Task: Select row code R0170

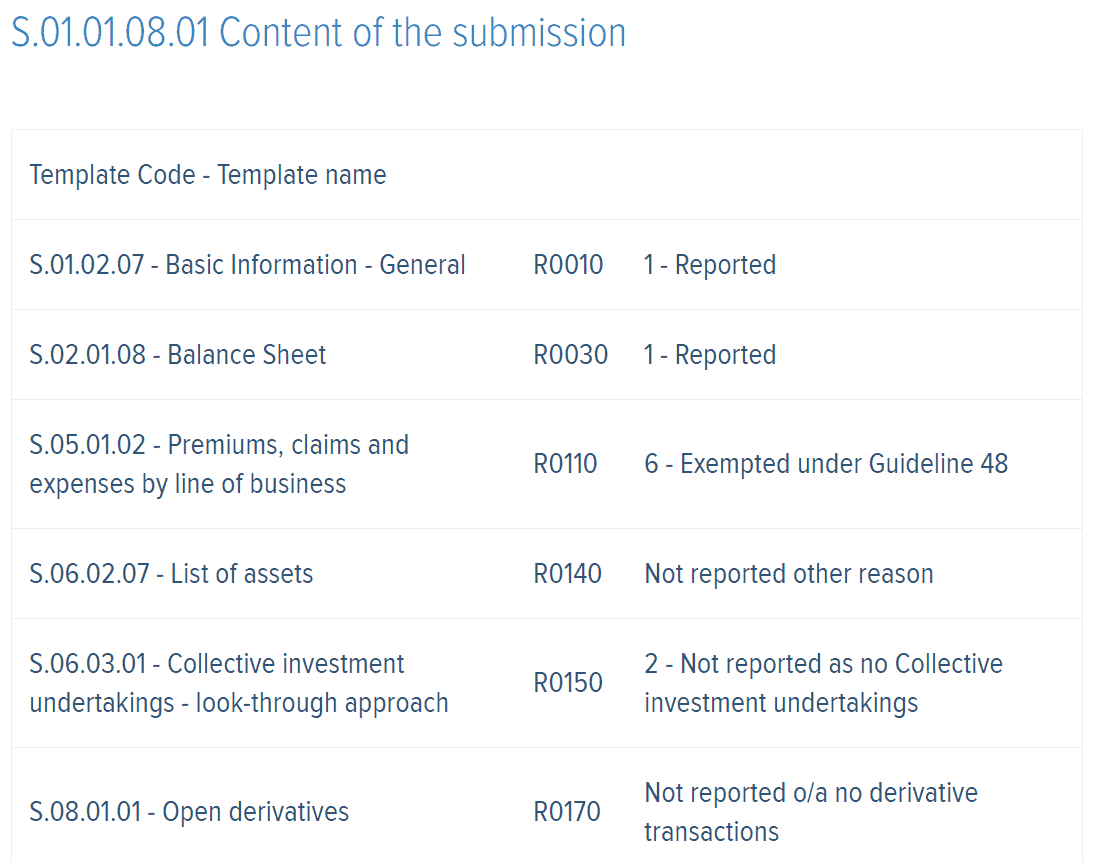Action: [x=567, y=812]
